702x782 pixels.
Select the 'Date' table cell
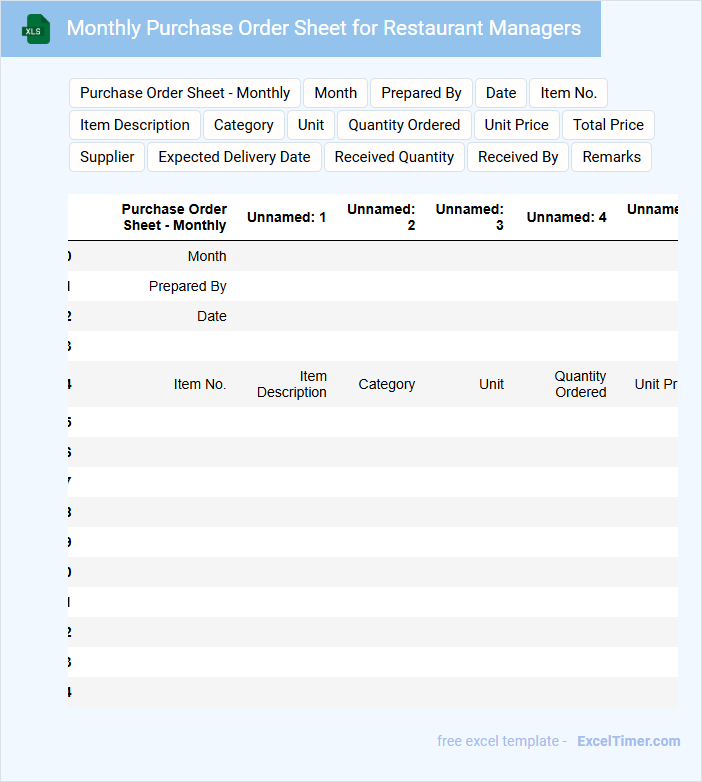[211, 316]
